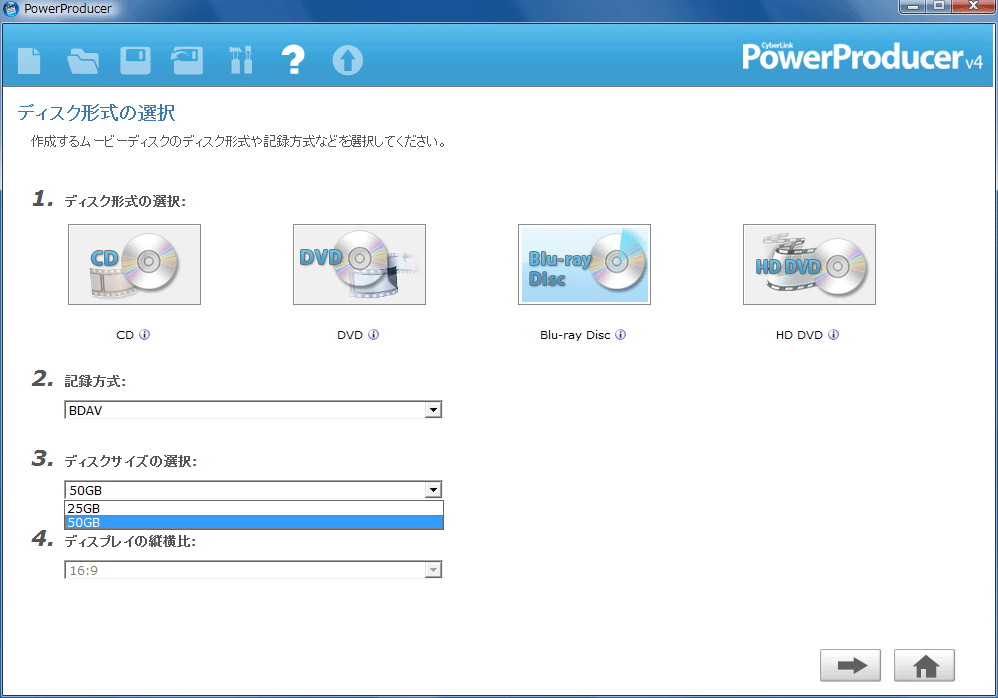This screenshot has height=698, width=998.
Task: Show info for the DVD format
Action: click(x=374, y=335)
